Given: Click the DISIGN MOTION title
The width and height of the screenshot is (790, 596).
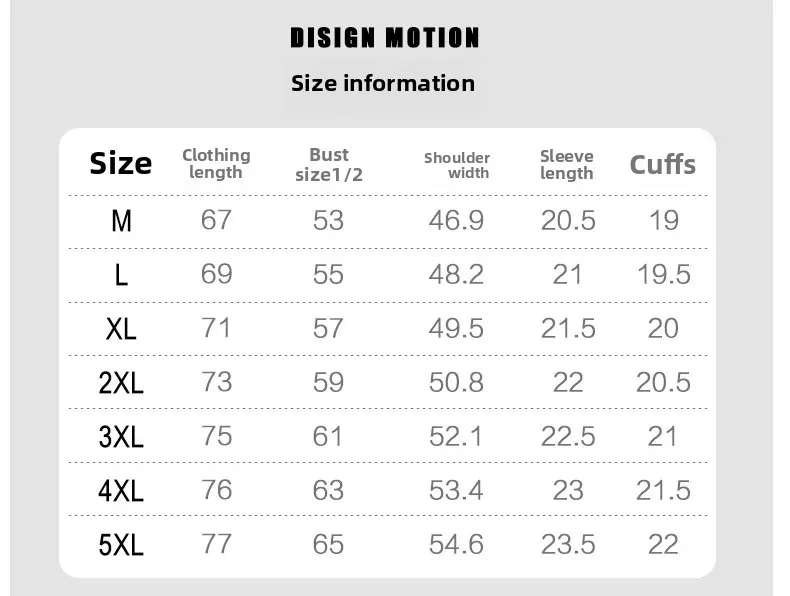Looking at the screenshot, I should [384, 38].
